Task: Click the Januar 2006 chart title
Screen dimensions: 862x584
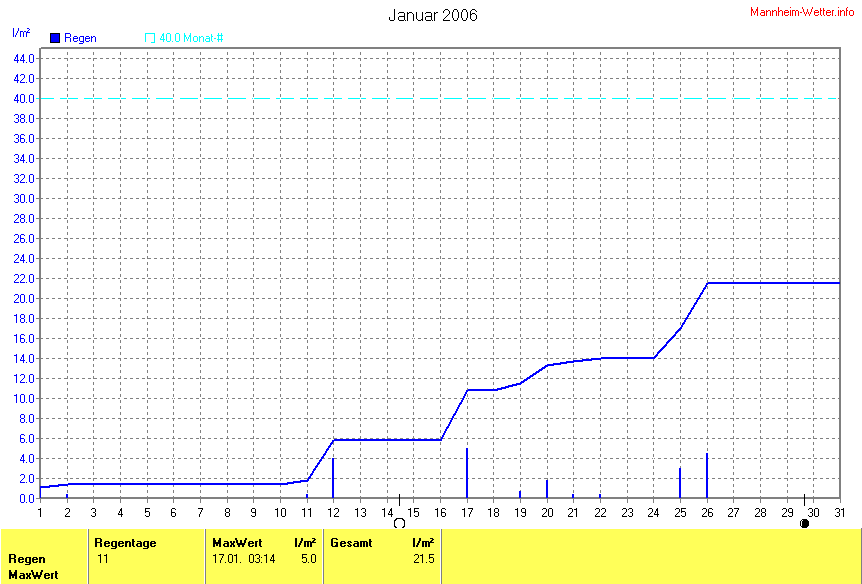Action: coord(432,15)
